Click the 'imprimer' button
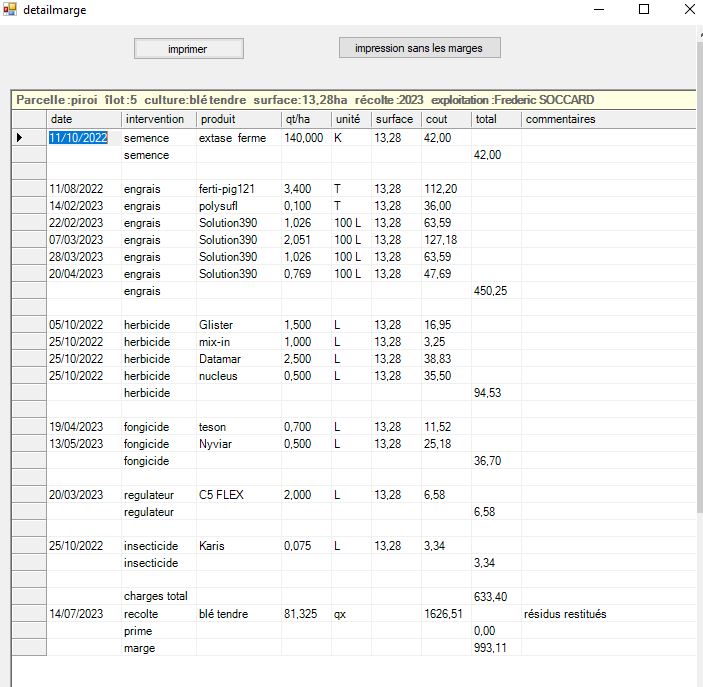The width and height of the screenshot is (703, 687). click(x=188, y=49)
